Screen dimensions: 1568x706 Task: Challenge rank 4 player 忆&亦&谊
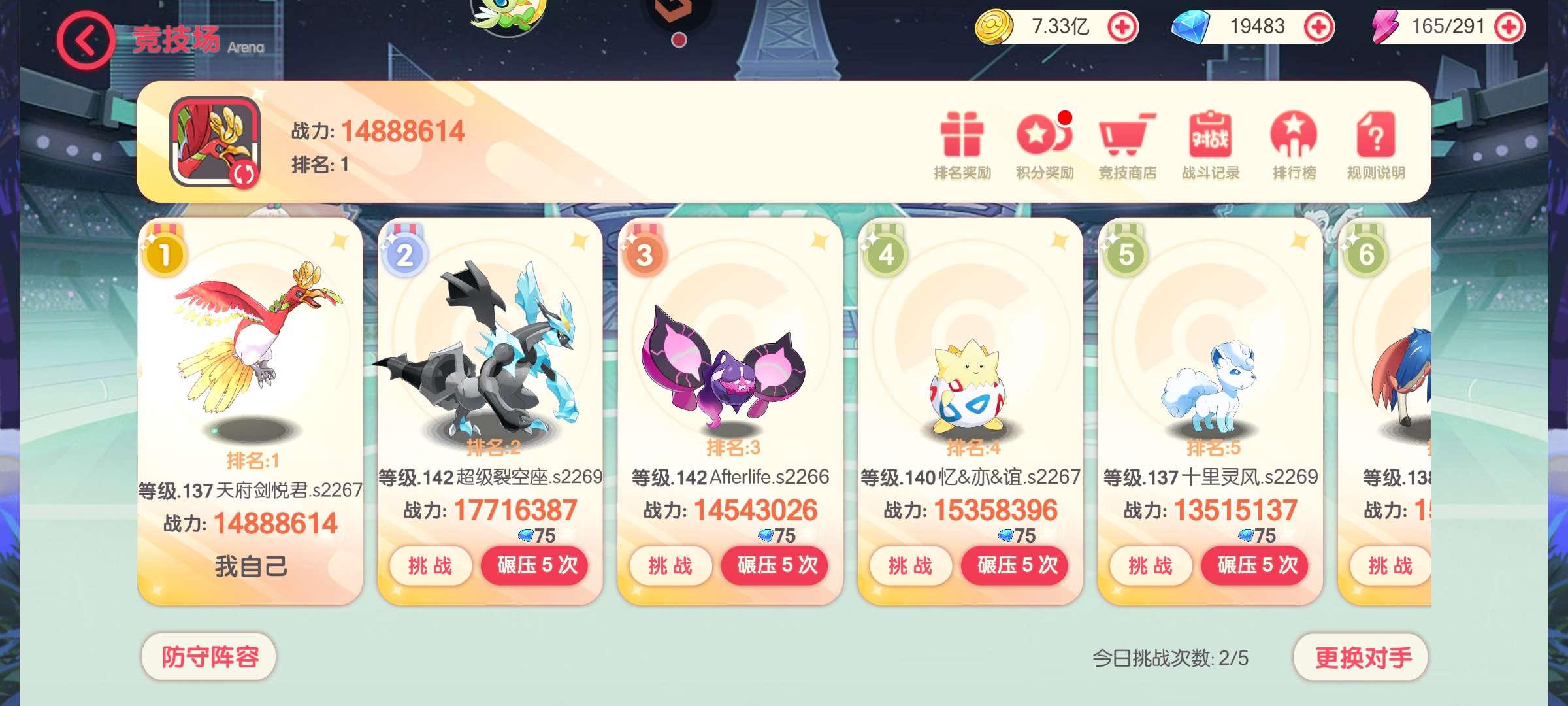[x=910, y=565]
